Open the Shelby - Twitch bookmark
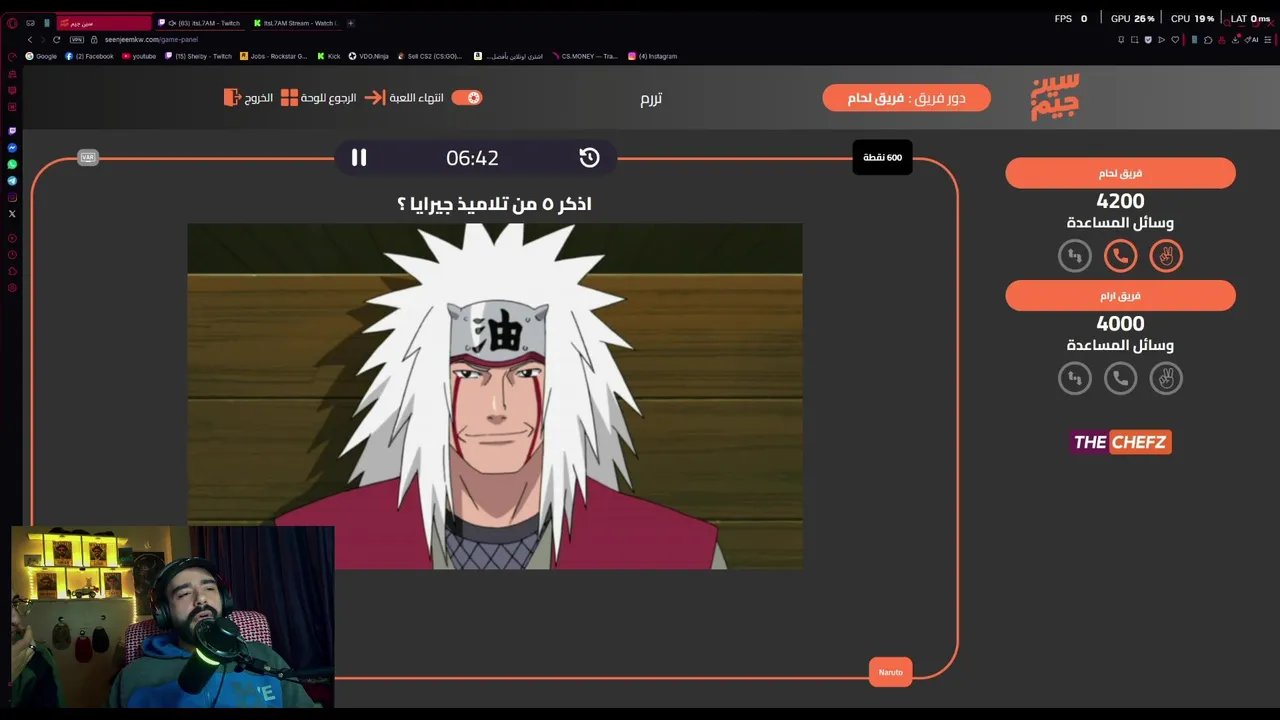 [x=198, y=56]
